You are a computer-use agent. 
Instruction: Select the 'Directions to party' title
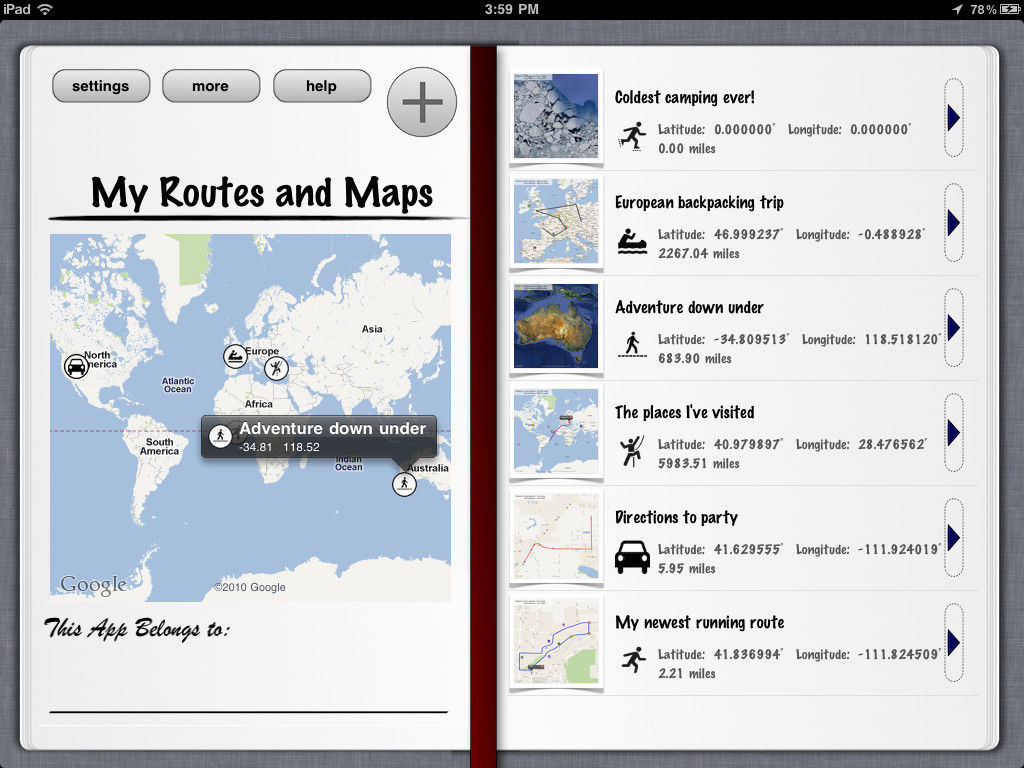[676, 518]
